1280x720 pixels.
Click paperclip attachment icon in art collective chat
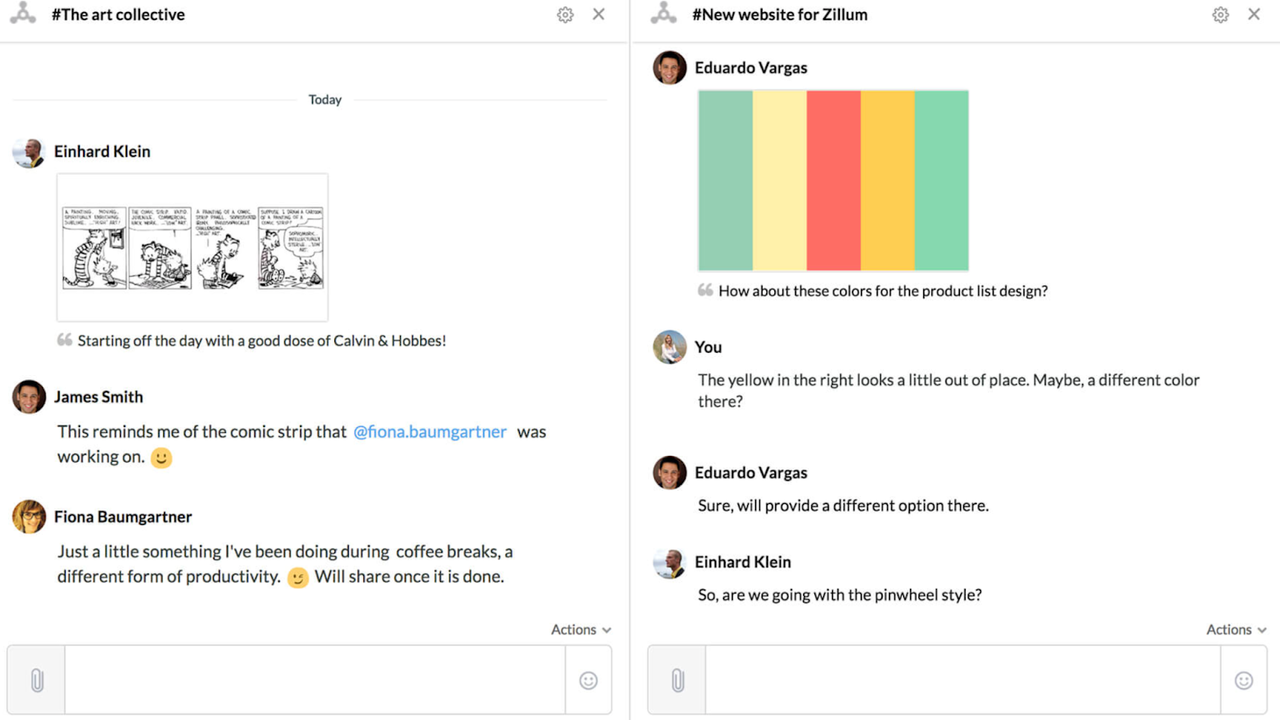(37, 680)
